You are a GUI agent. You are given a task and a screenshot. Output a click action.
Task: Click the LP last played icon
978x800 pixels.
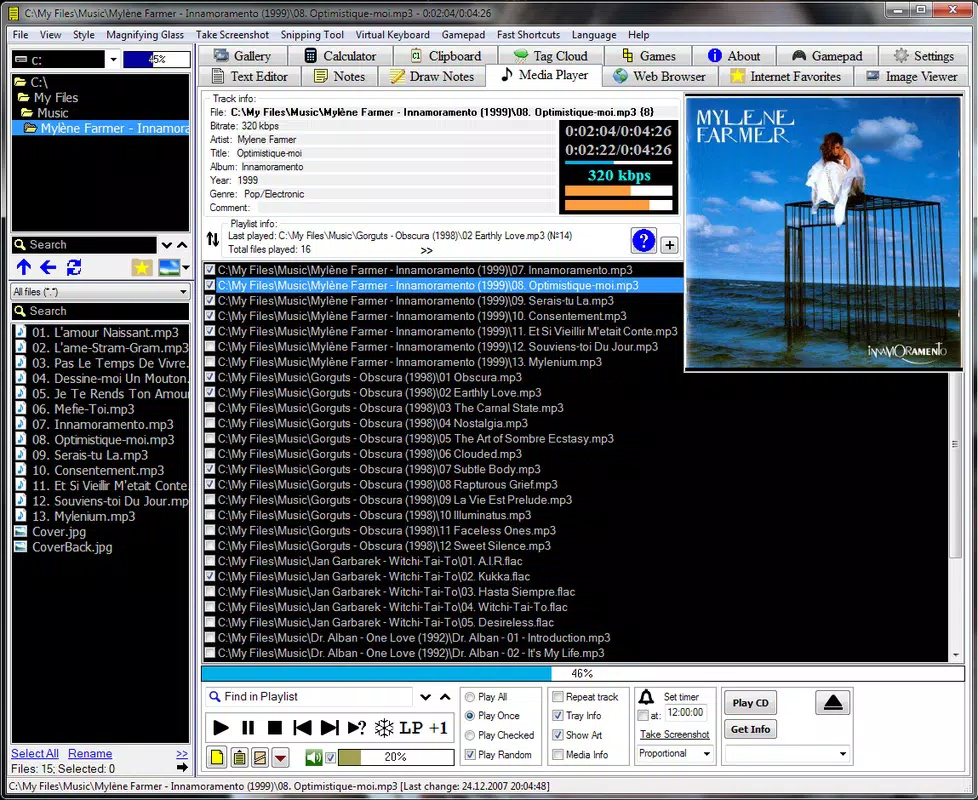coord(411,728)
